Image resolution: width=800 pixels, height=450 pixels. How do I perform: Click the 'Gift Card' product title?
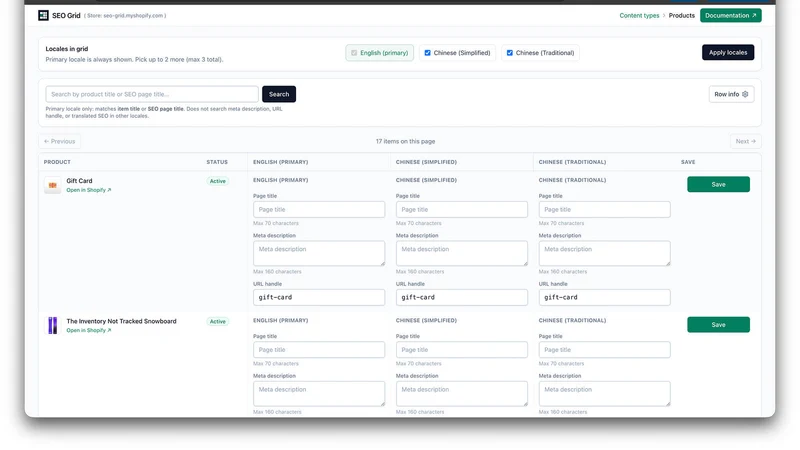tap(79, 181)
